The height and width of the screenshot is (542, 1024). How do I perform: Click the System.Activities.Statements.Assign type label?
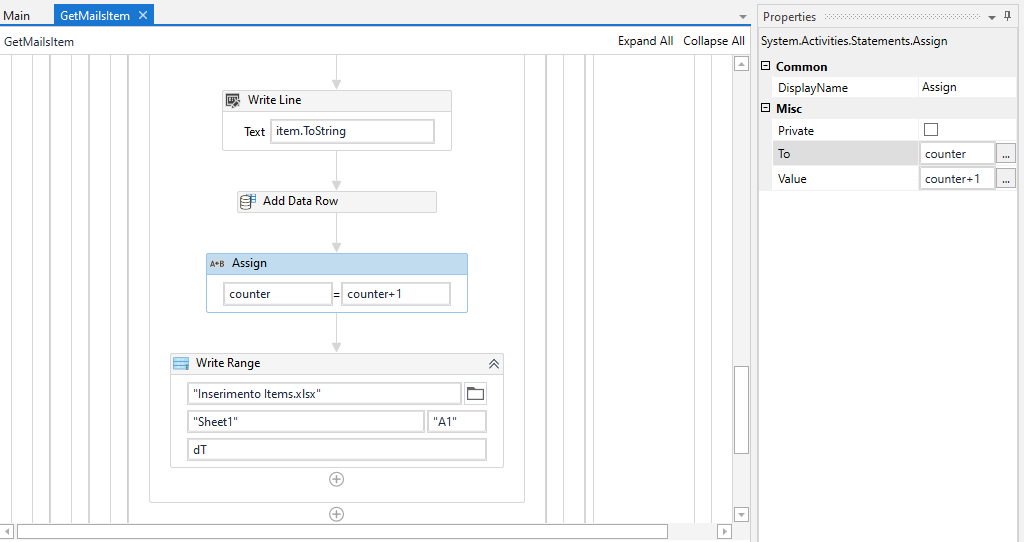[x=854, y=41]
